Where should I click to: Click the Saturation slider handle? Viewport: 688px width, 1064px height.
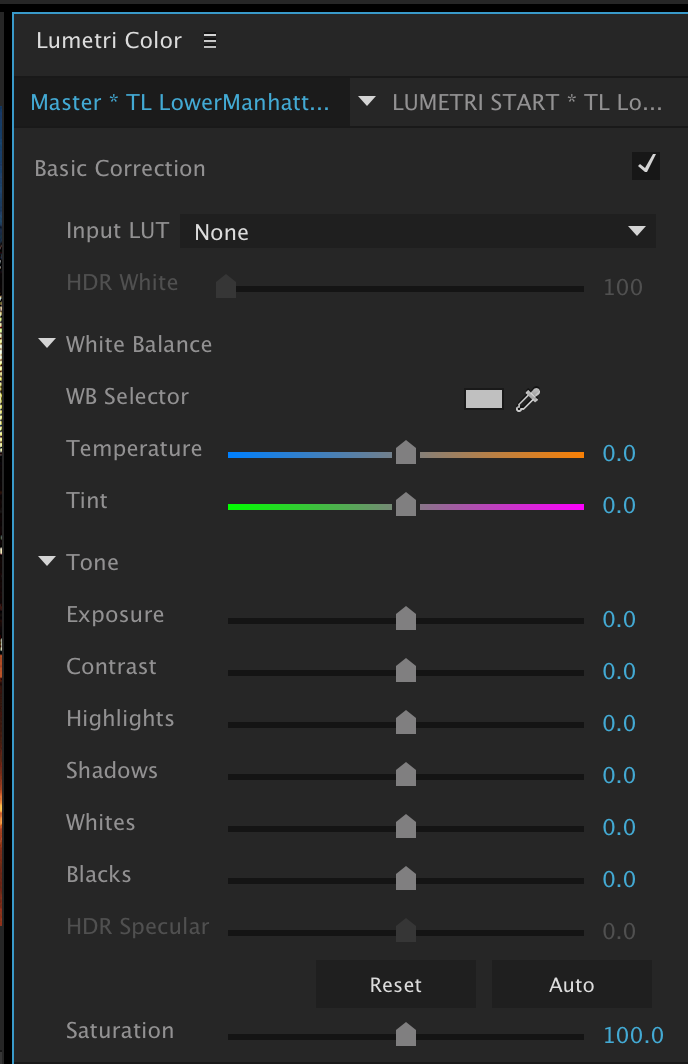point(406,1034)
